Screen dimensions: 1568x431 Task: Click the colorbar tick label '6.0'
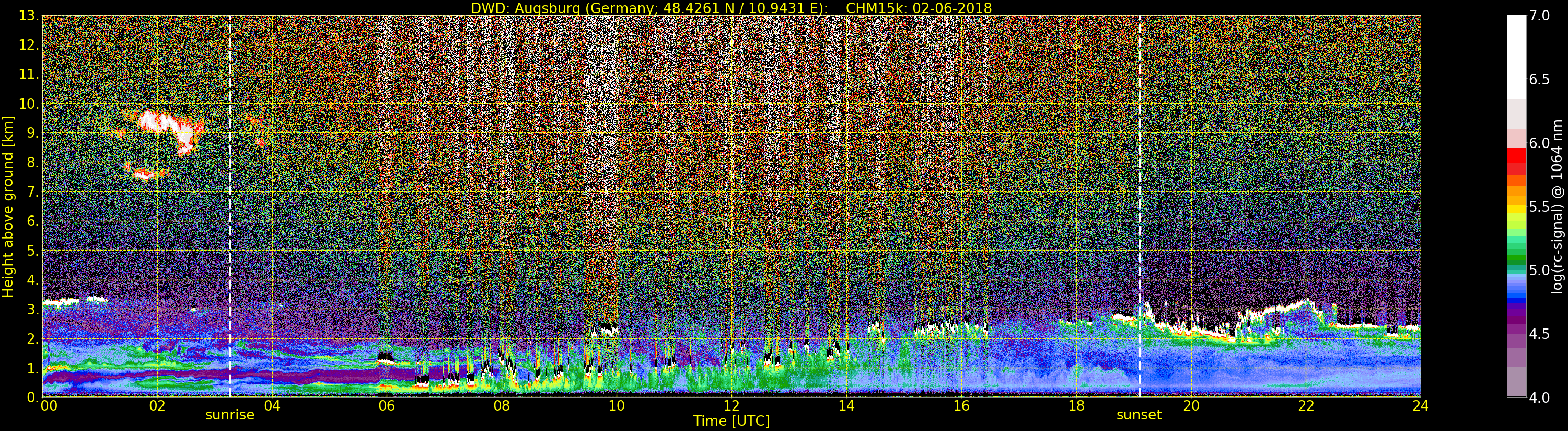[x=1539, y=143]
